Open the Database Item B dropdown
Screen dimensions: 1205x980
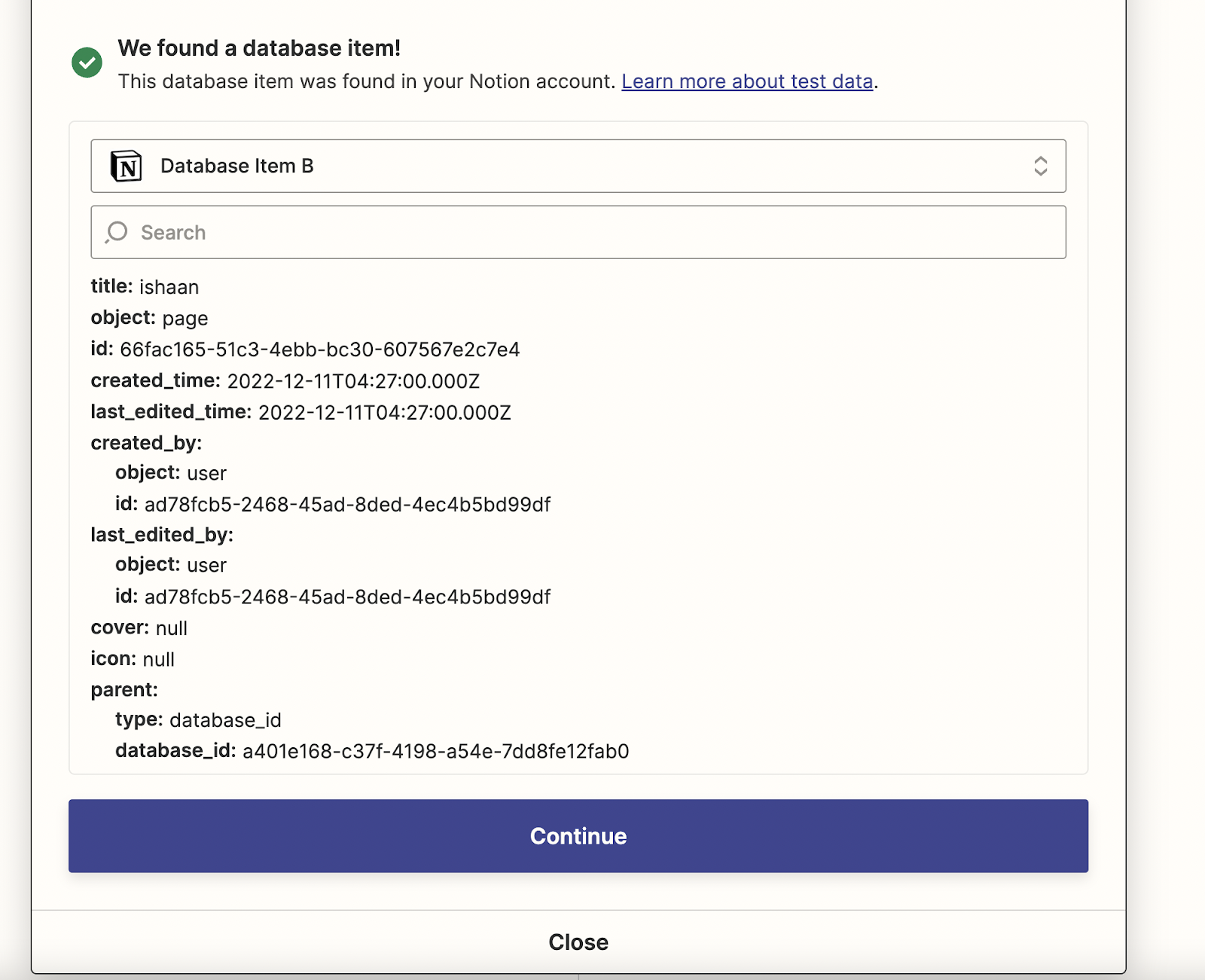coord(578,166)
